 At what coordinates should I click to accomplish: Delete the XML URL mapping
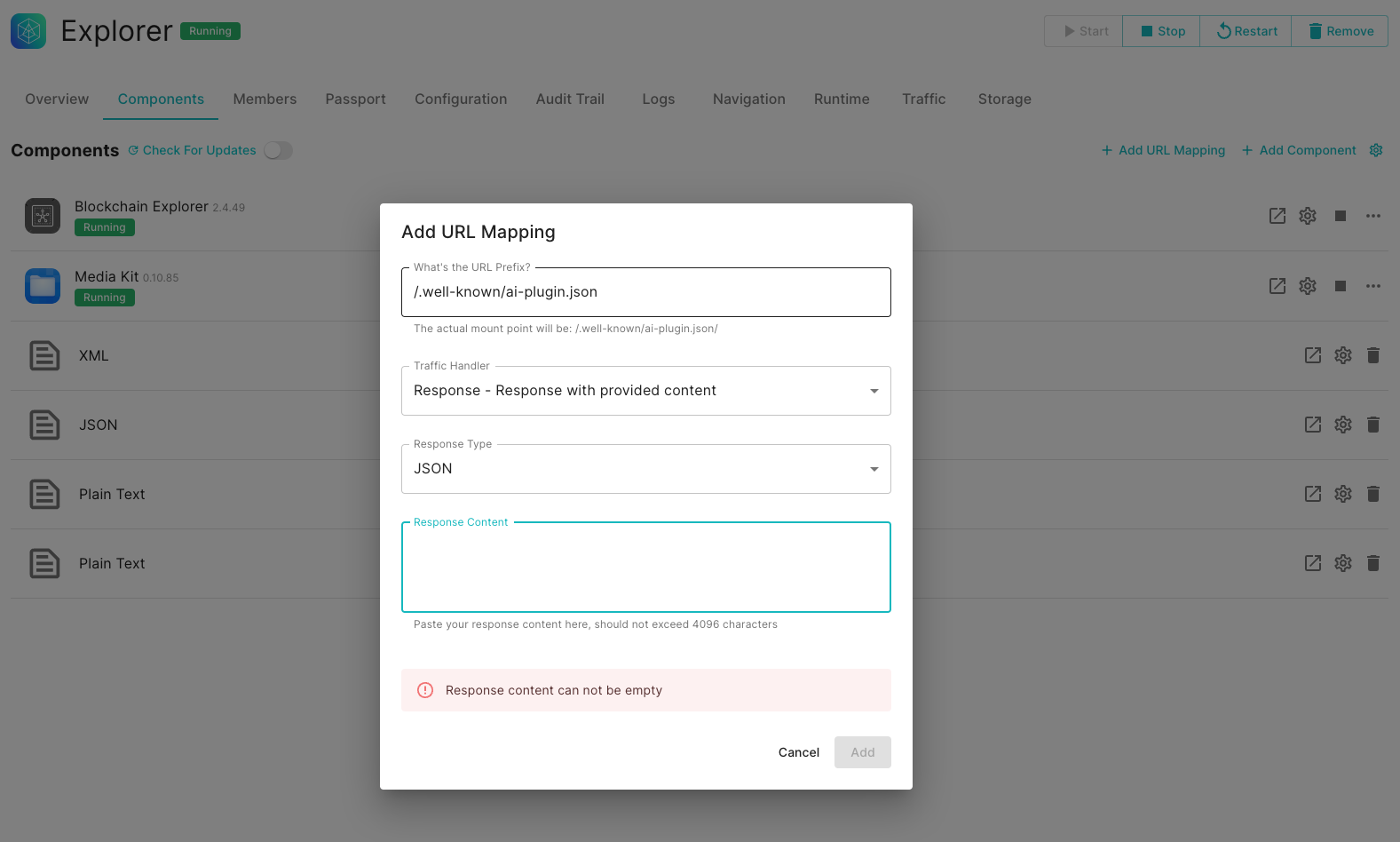[x=1372, y=355]
